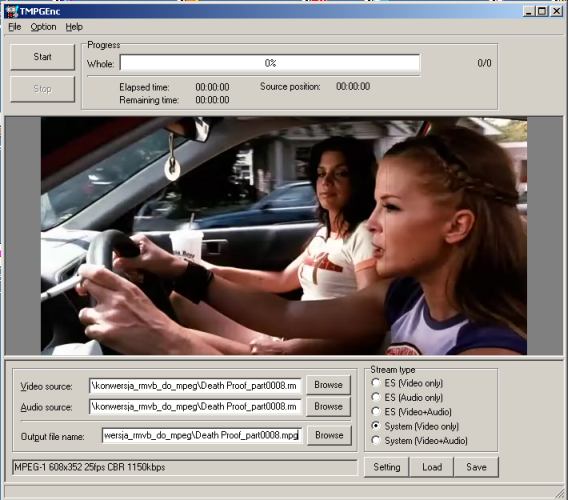568x500 pixels.
Task: Browse for the audio source file
Action: pyautogui.click(x=328, y=407)
